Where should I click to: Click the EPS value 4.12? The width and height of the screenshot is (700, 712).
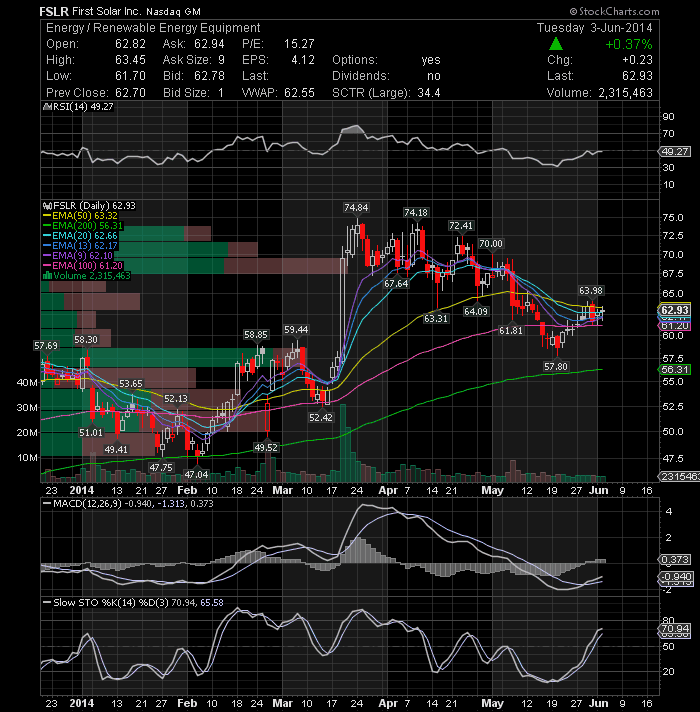click(x=303, y=60)
